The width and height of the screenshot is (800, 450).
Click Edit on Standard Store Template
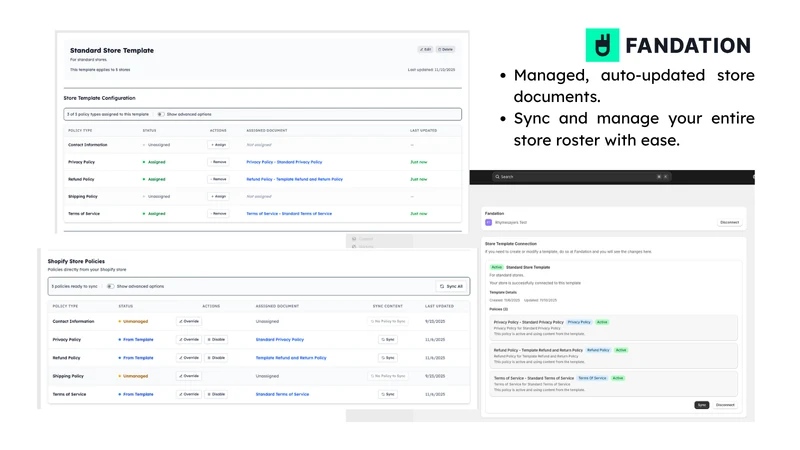pos(426,49)
